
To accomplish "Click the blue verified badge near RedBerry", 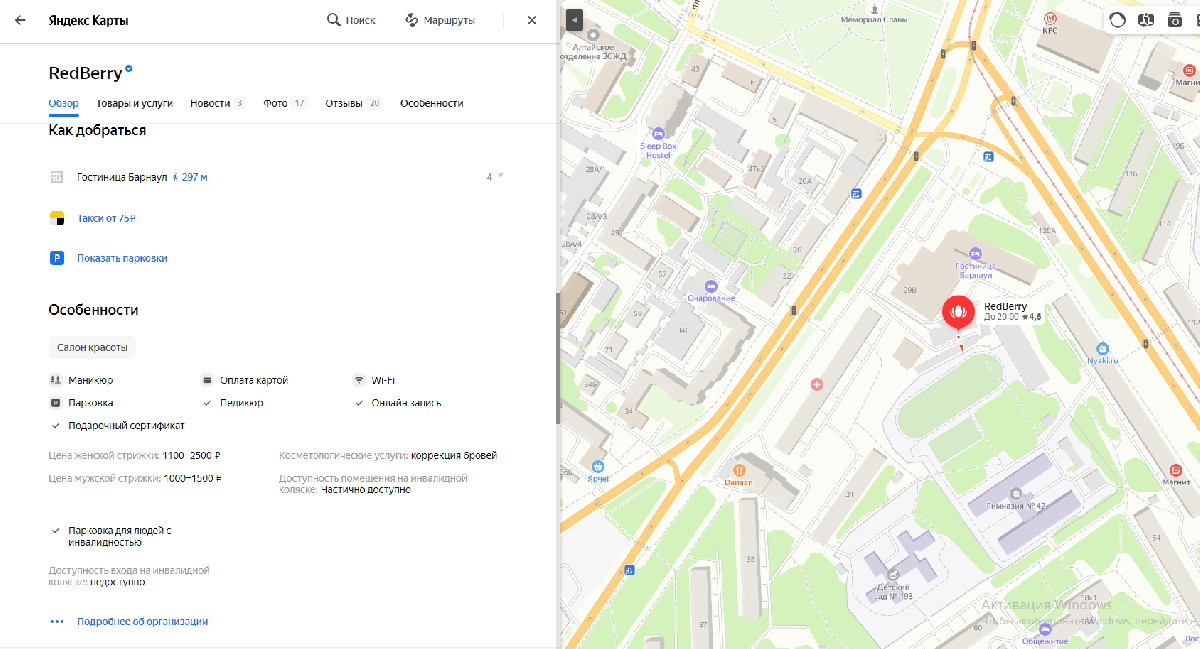I will point(129,71).
